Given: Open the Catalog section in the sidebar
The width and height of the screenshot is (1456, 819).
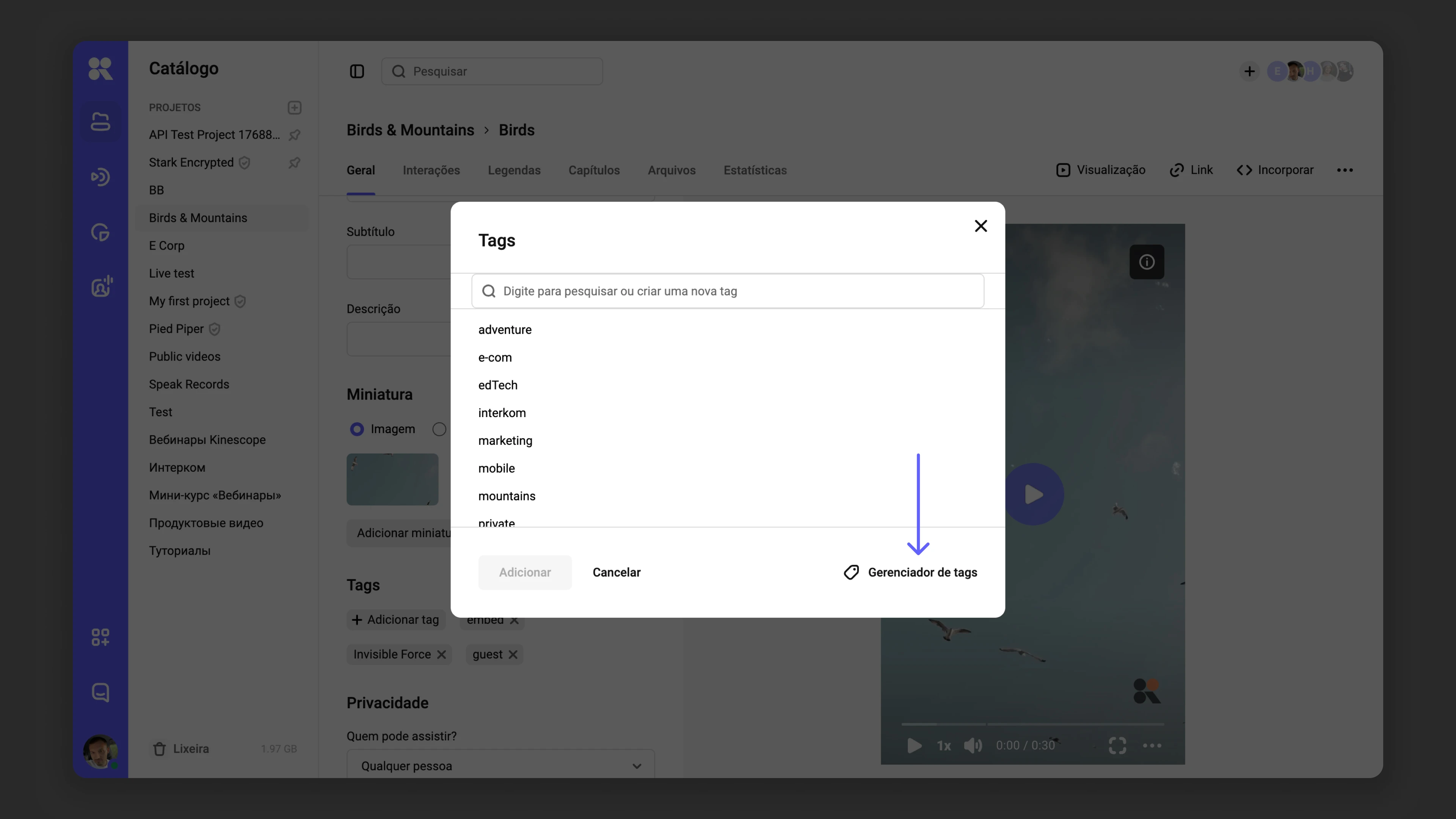Looking at the screenshot, I should (x=100, y=121).
